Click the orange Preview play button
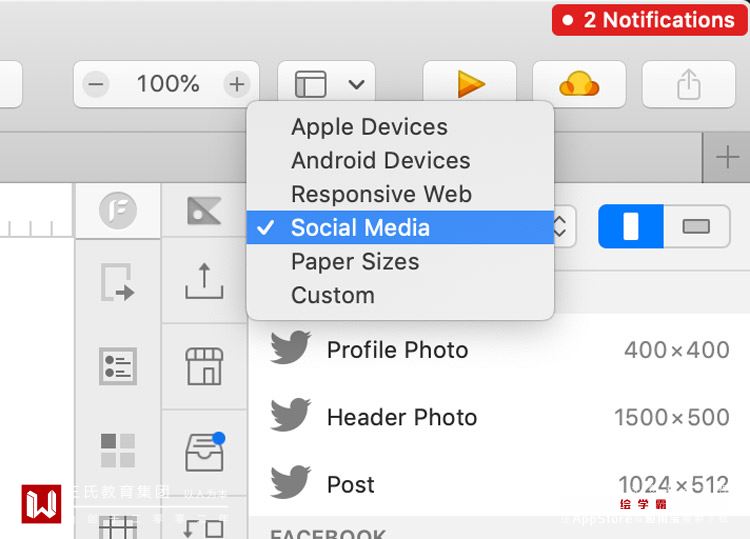 click(x=469, y=85)
